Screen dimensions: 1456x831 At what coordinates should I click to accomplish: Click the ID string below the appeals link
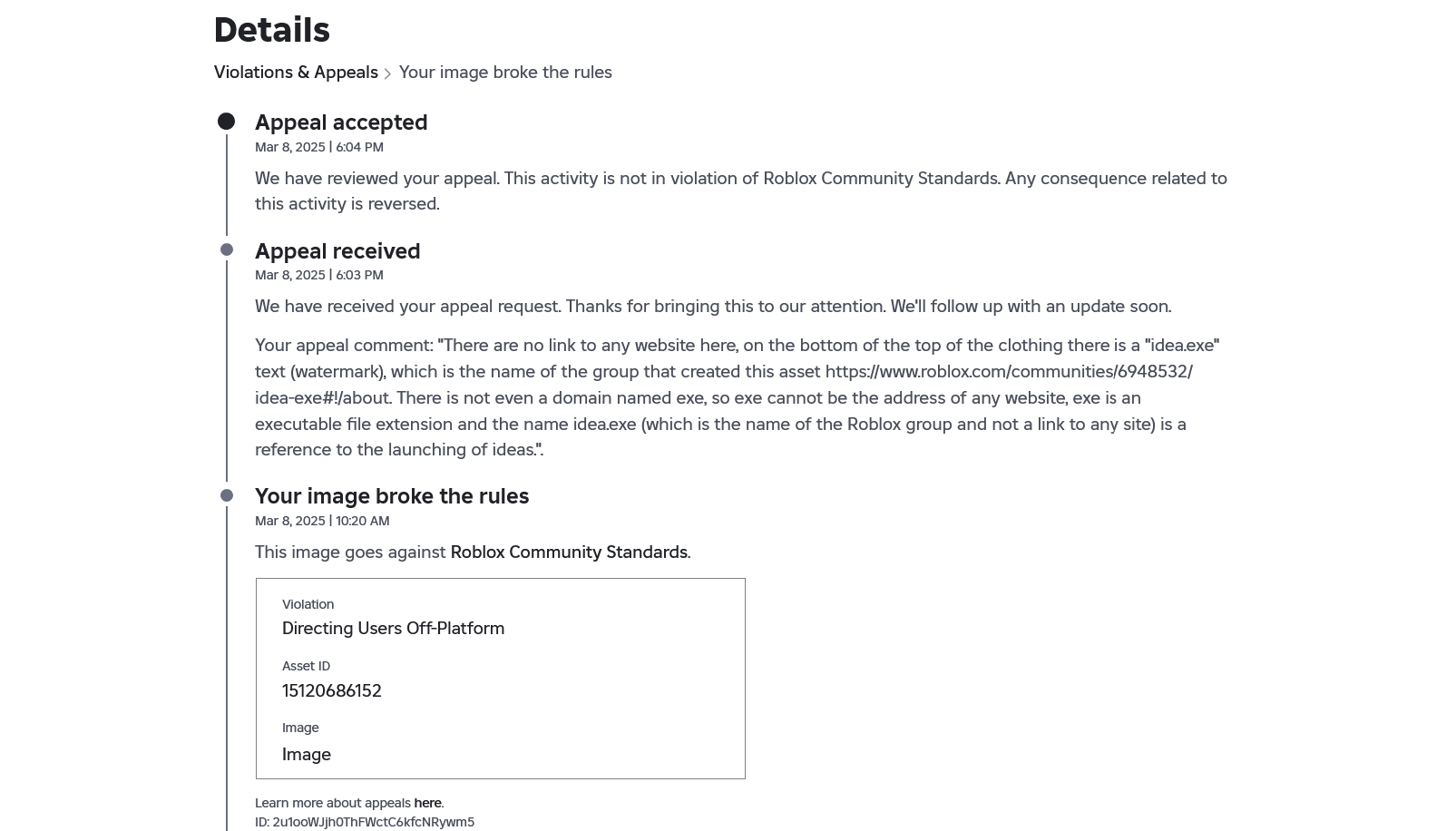tap(365, 822)
